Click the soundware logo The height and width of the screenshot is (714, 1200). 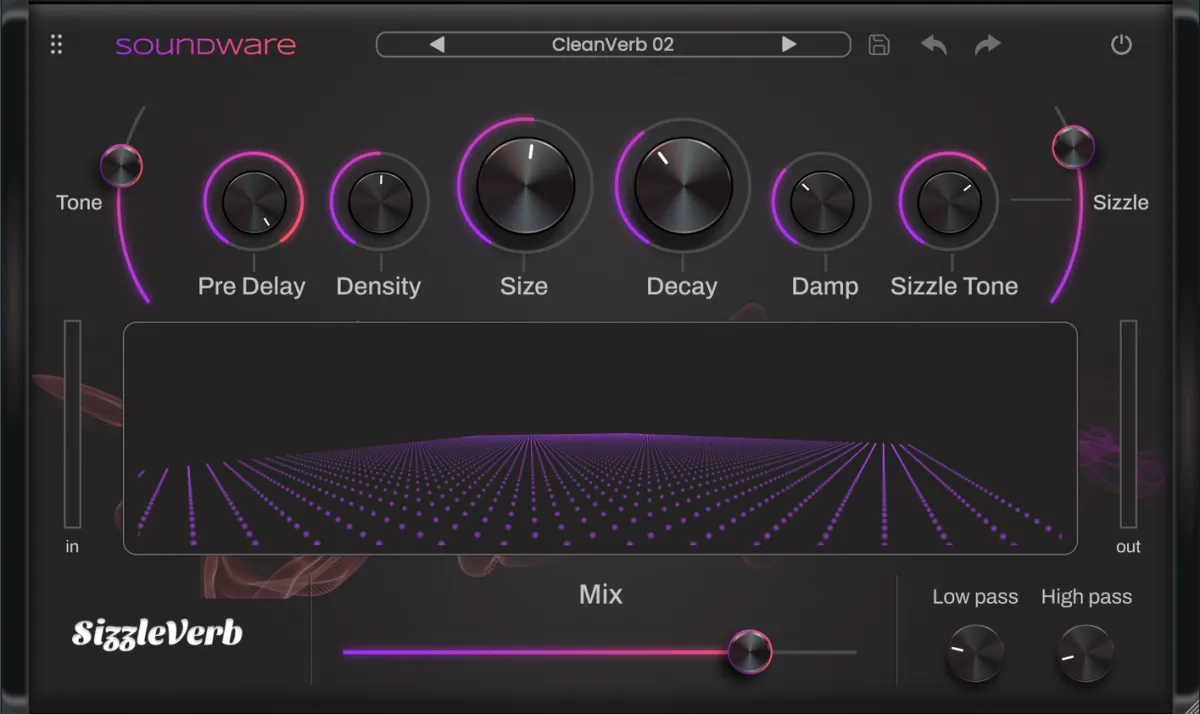(x=206, y=45)
